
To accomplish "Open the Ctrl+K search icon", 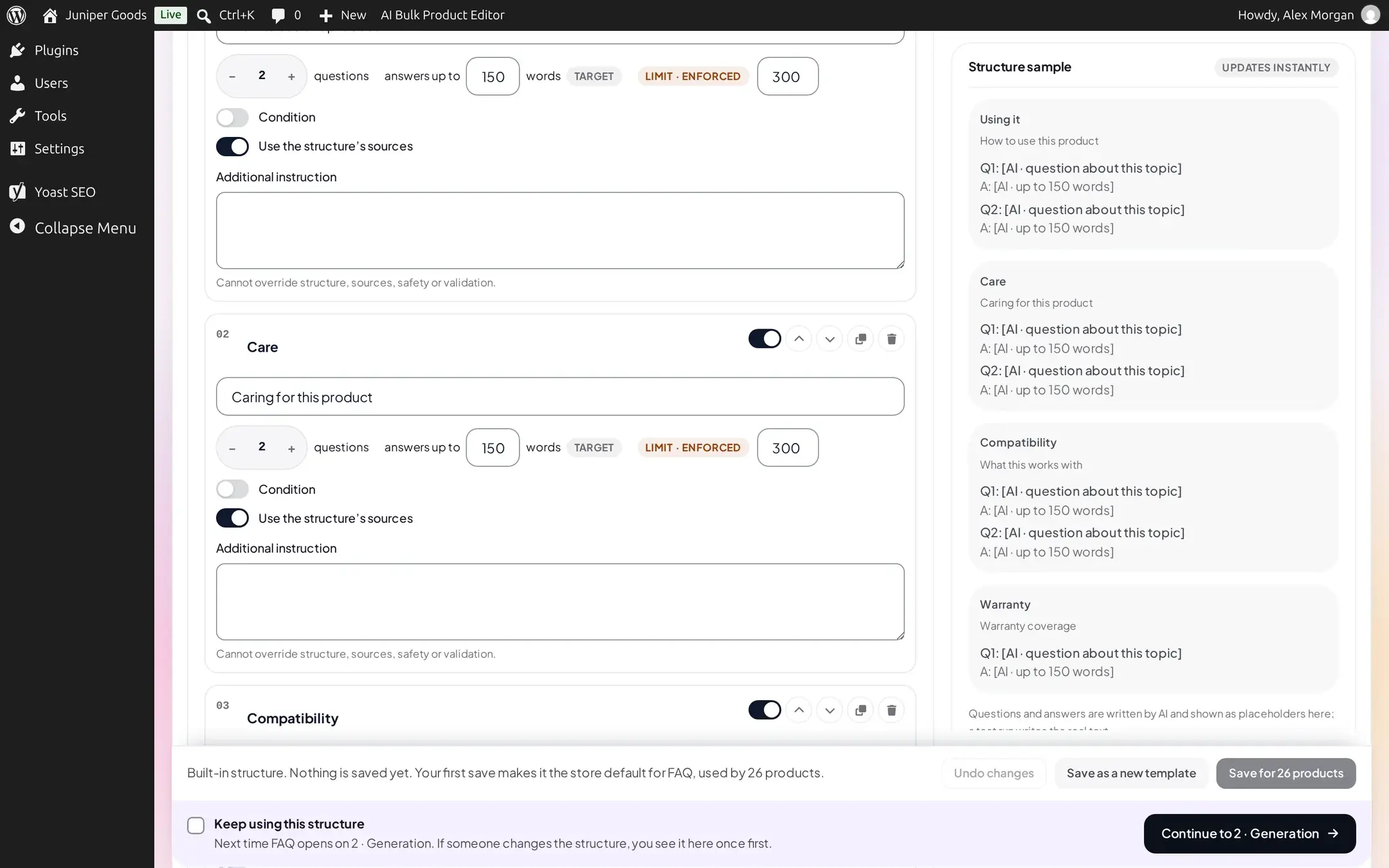I will point(204,15).
